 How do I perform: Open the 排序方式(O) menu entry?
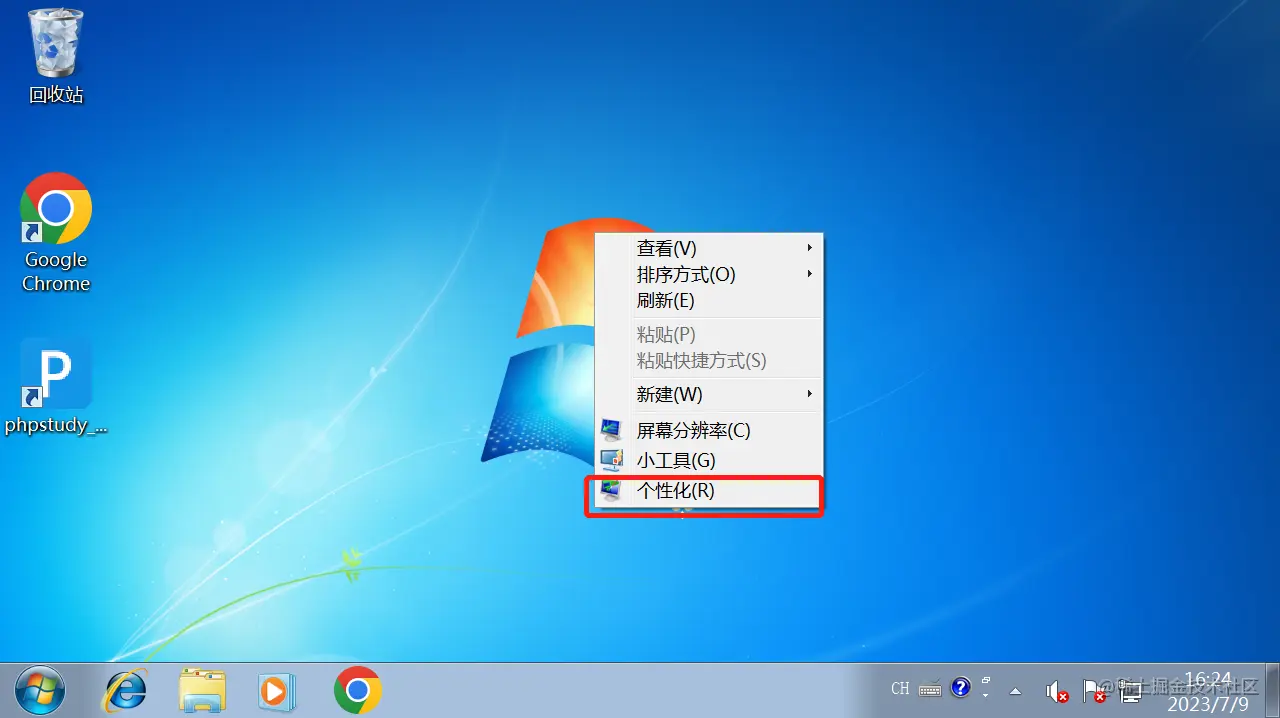tap(709, 274)
